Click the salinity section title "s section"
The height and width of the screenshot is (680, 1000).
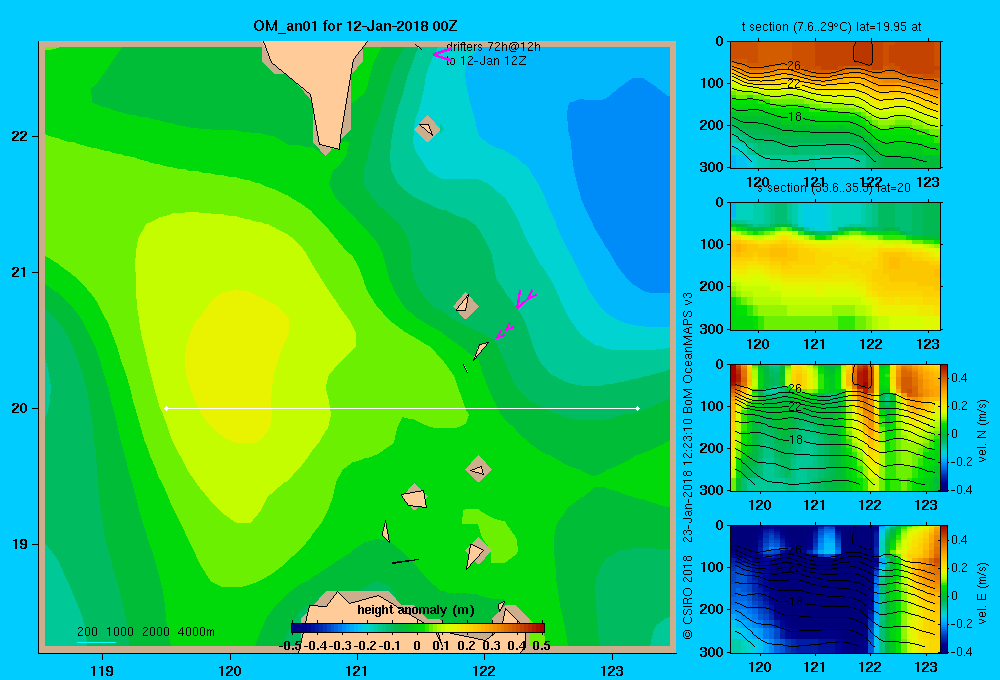(x=782, y=188)
